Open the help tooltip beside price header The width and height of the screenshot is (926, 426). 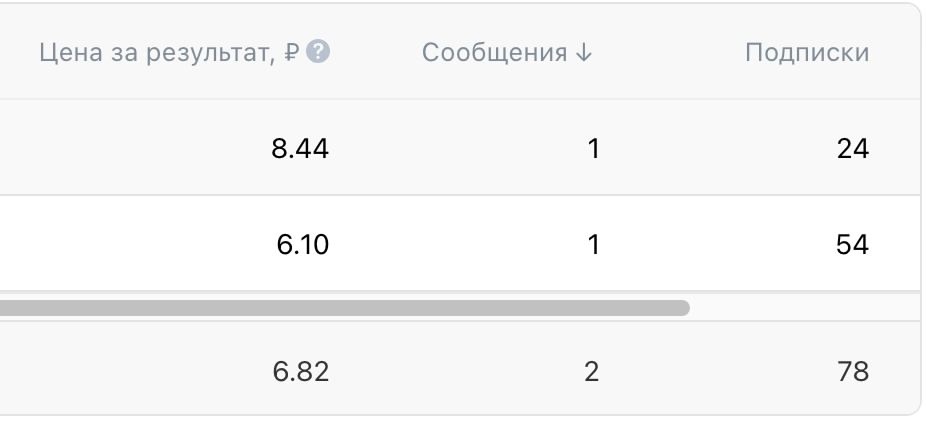(x=318, y=53)
